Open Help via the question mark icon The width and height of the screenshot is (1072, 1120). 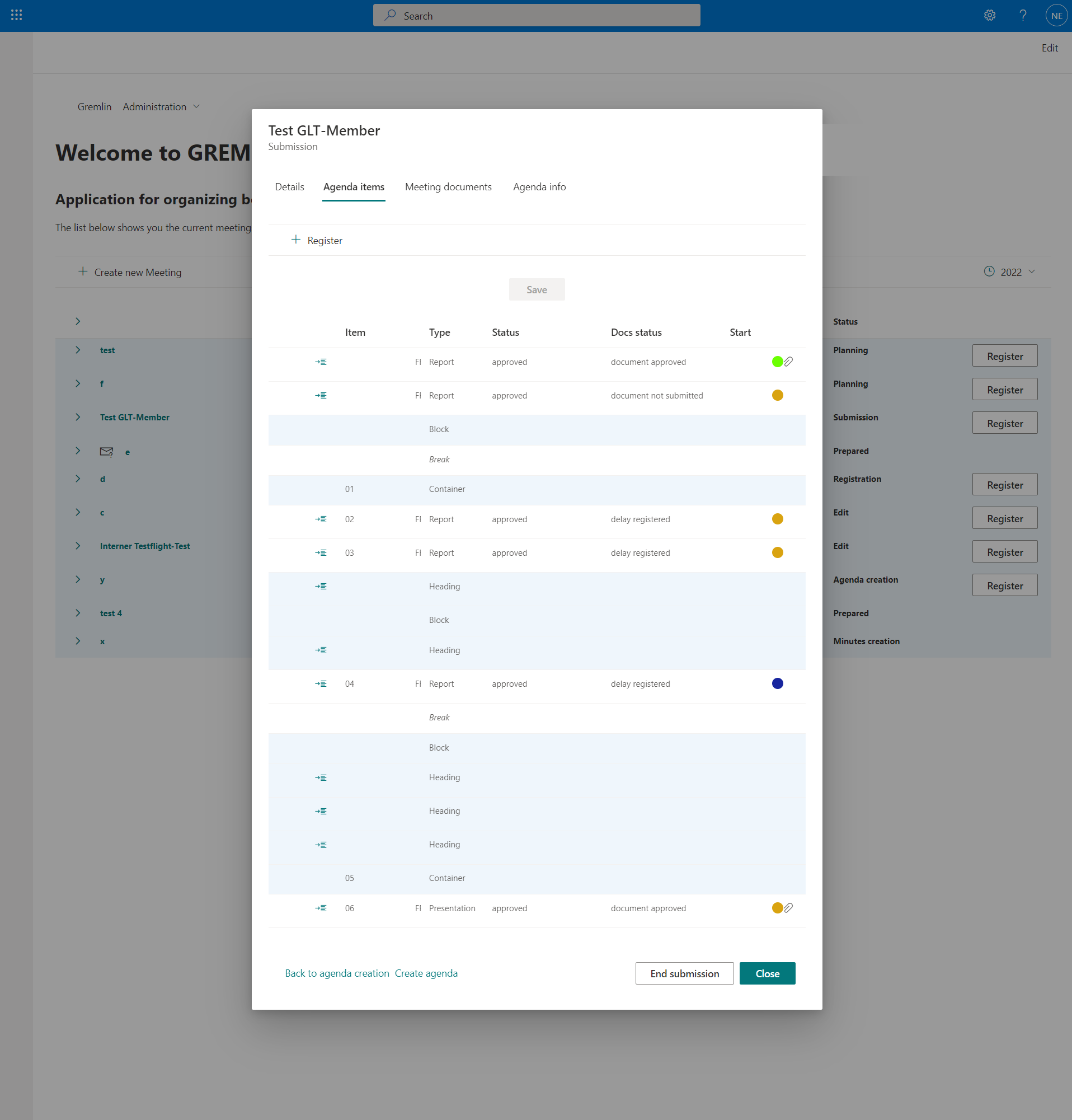[x=1022, y=15]
